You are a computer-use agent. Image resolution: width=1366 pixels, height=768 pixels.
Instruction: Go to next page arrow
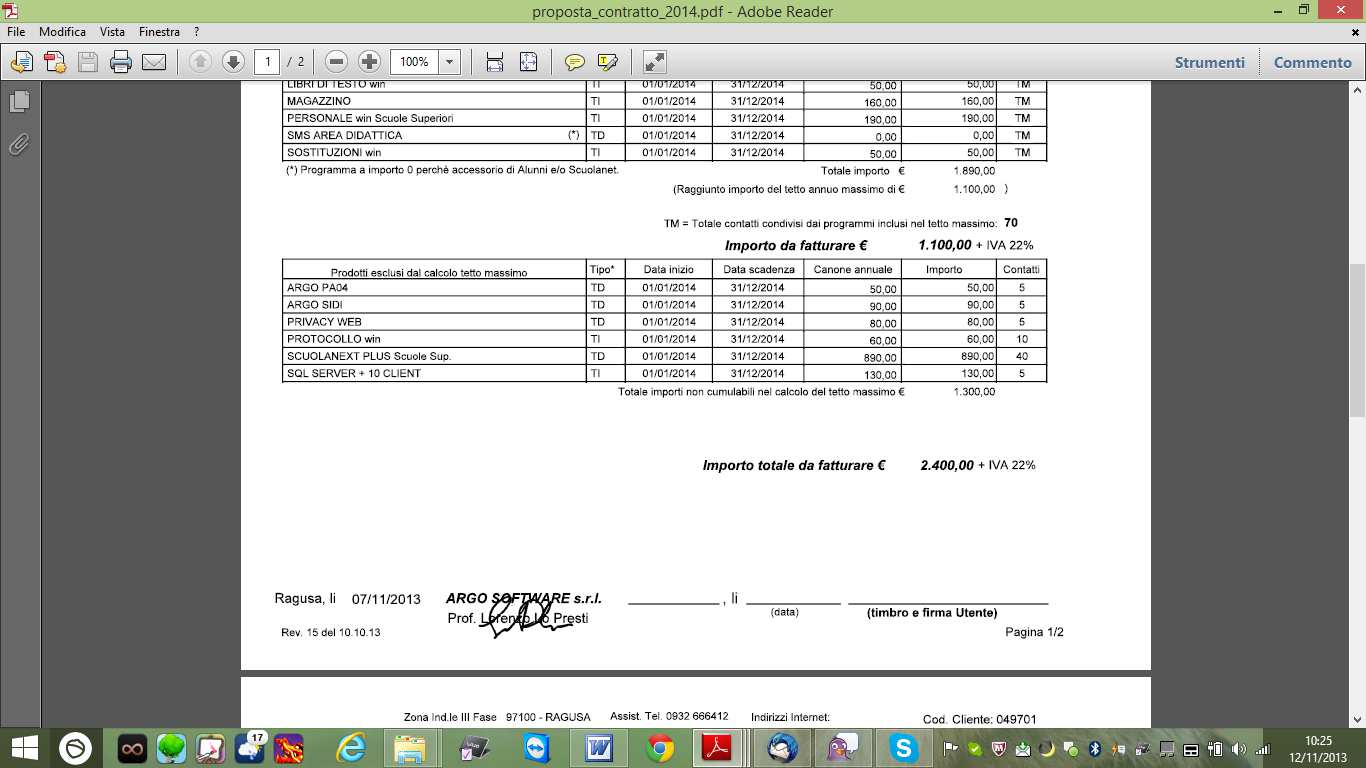tap(233, 62)
